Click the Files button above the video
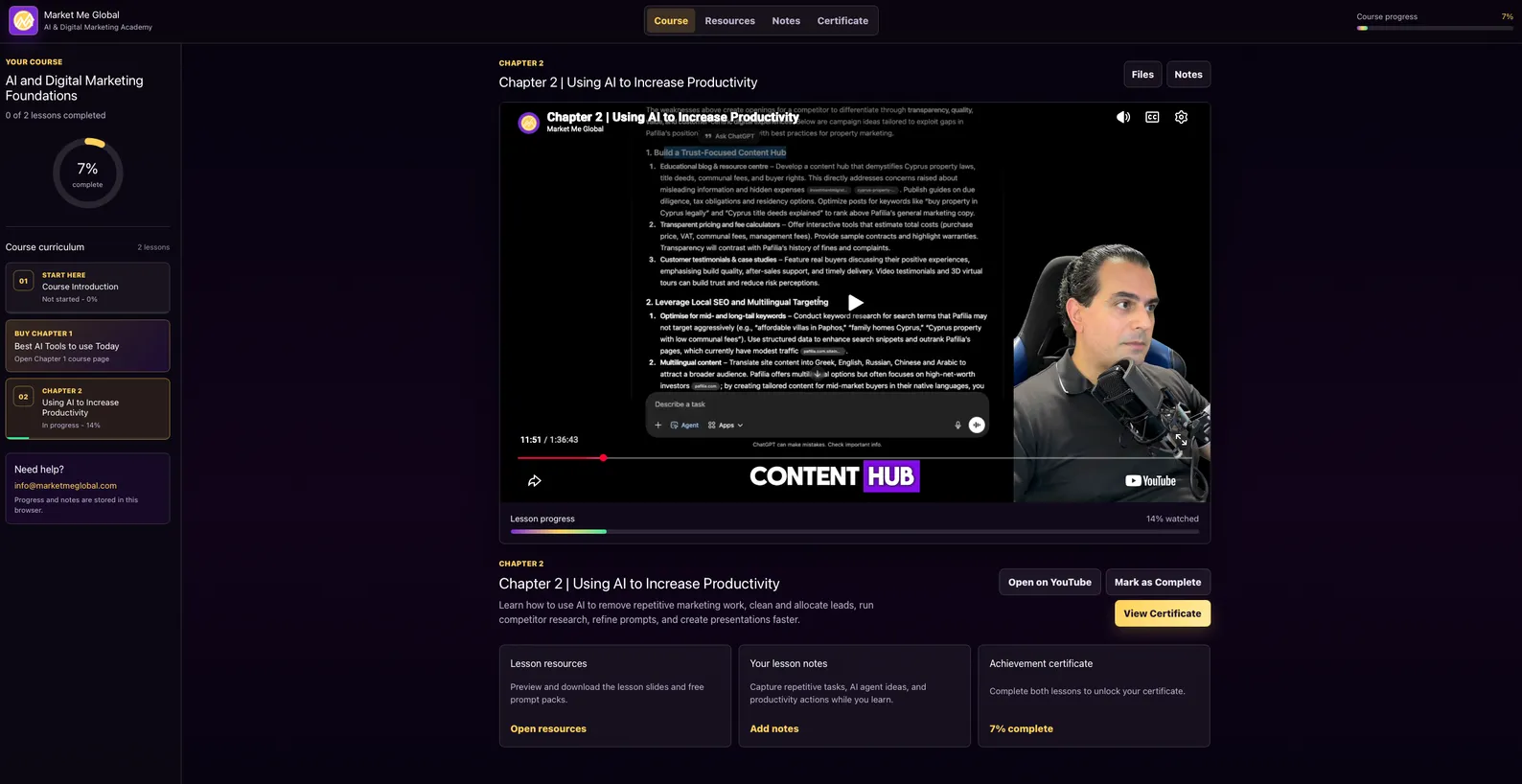Screen dimensions: 1522x784 coord(1142,75)
